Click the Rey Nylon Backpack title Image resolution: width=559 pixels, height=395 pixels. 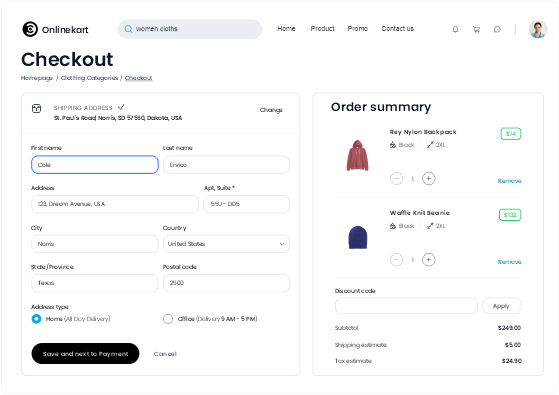tap(423, 132)
